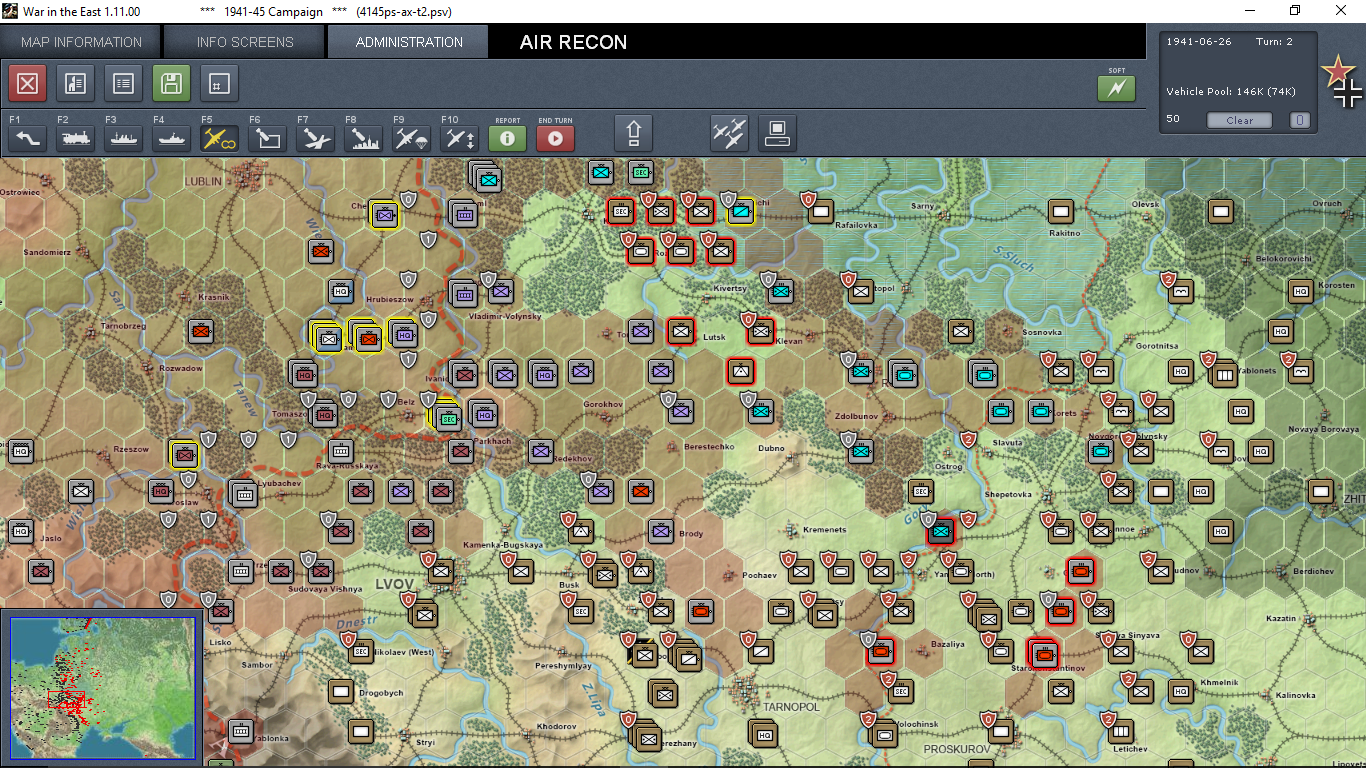Click the TARNOPOL city label

click(791, 707)
